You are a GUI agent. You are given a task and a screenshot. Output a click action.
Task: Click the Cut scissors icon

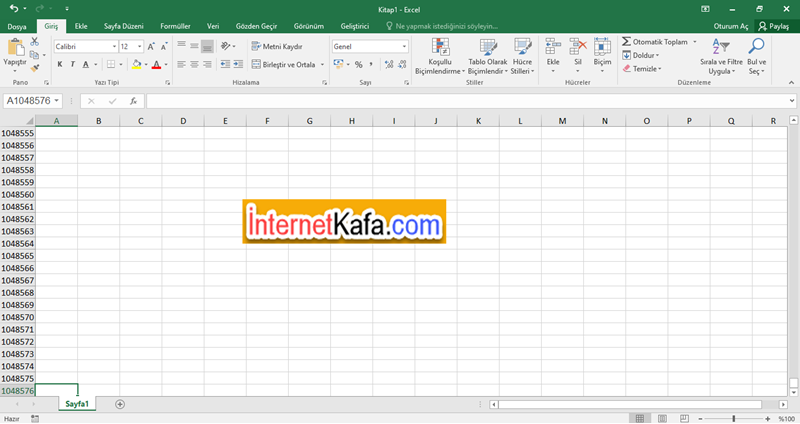(x=34, y=41)
